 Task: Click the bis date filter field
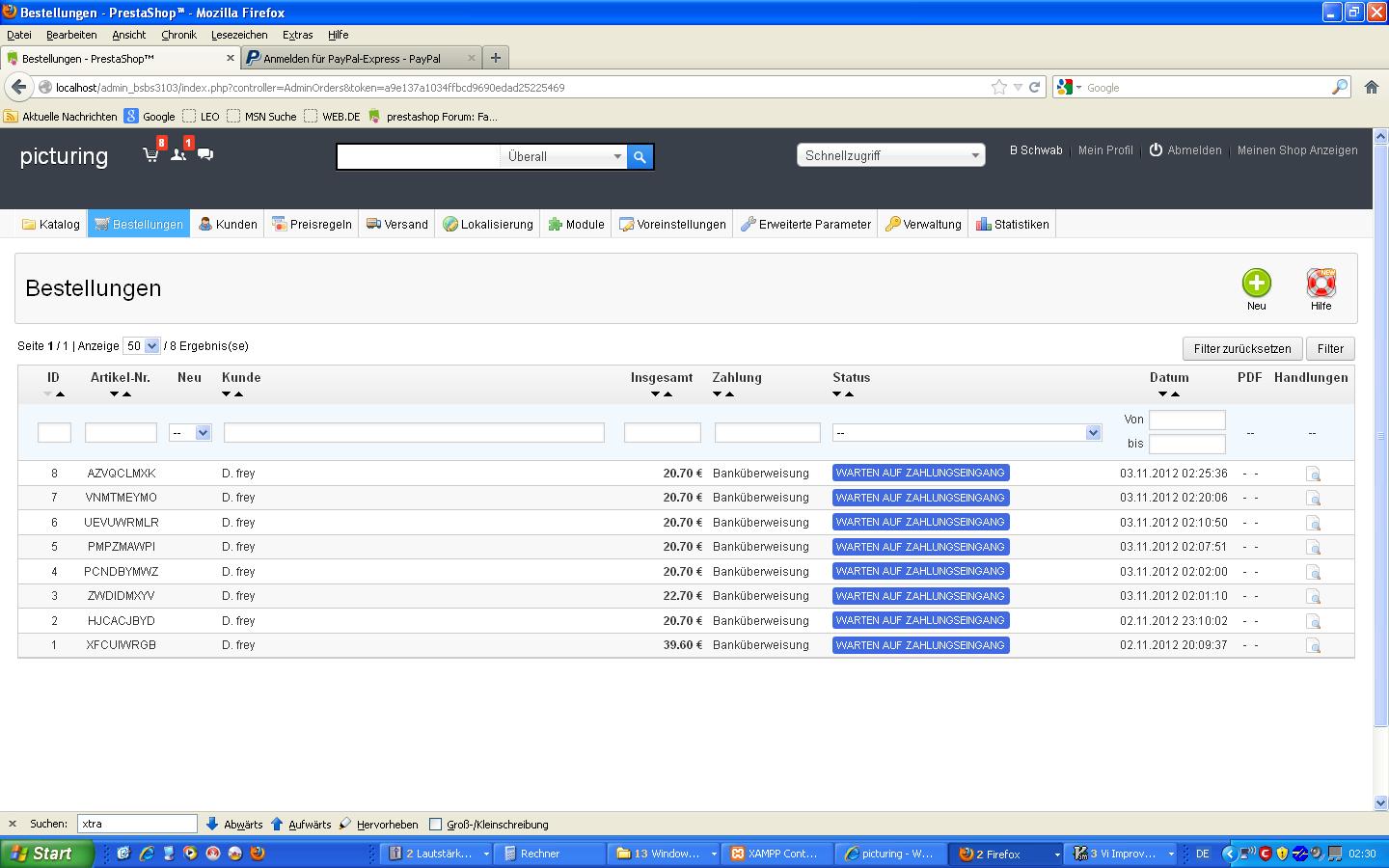click(1186, 444)
